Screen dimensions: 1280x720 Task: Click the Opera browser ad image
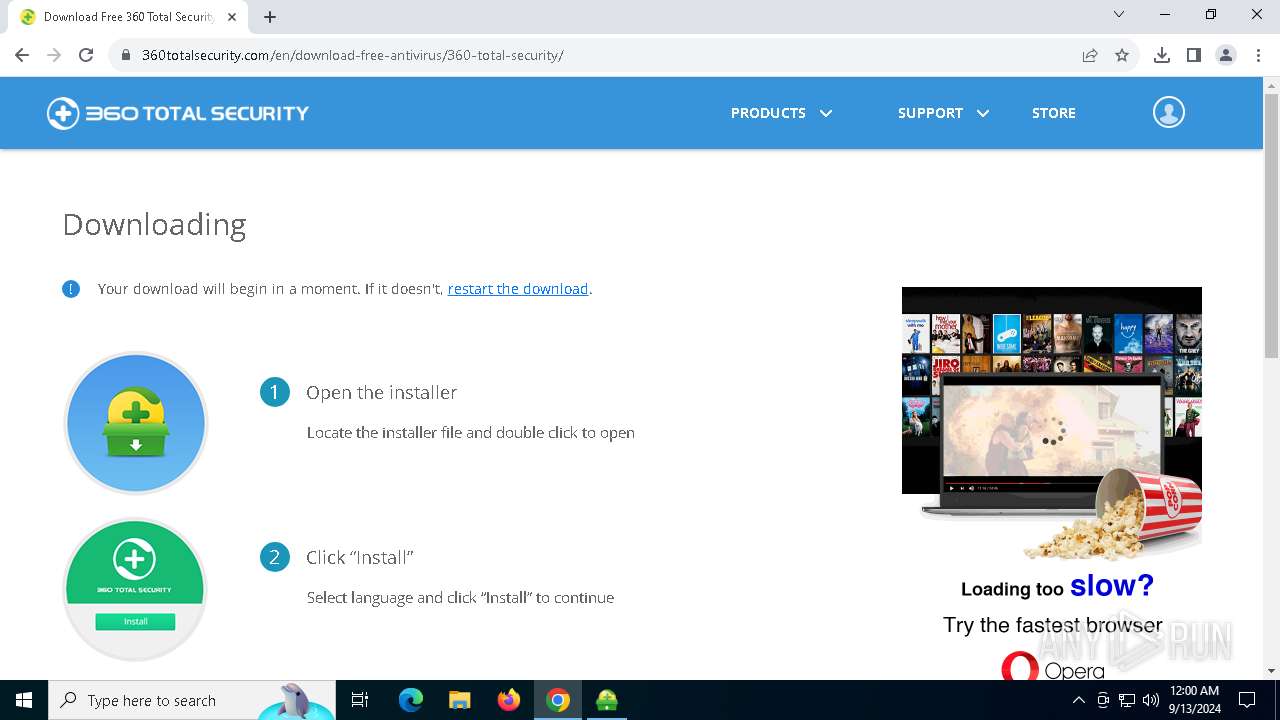(x=1052, y=483)
